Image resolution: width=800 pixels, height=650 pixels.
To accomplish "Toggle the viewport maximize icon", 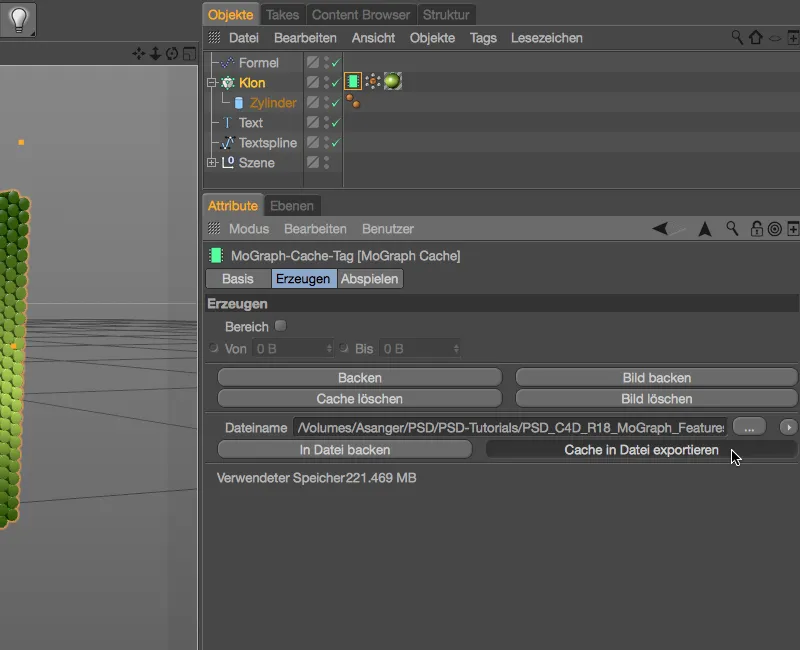I will pos(189,54).
